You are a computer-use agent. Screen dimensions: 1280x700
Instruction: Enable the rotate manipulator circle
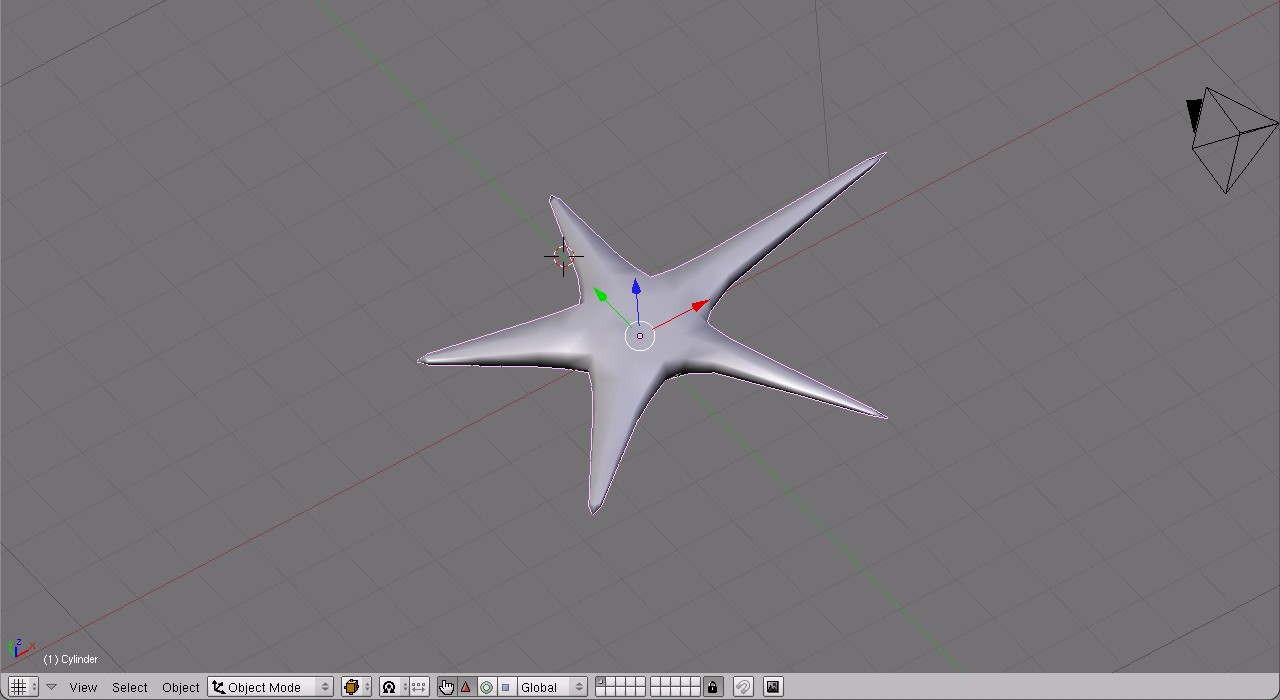[x=486, y=687]
